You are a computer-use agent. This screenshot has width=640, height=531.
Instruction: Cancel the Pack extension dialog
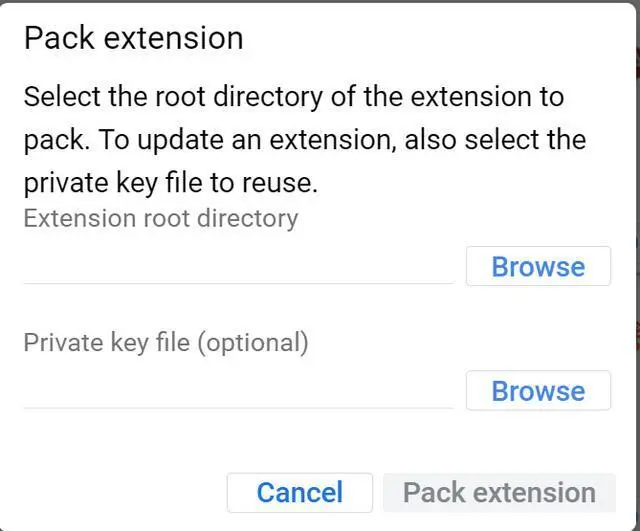(299, 492)
